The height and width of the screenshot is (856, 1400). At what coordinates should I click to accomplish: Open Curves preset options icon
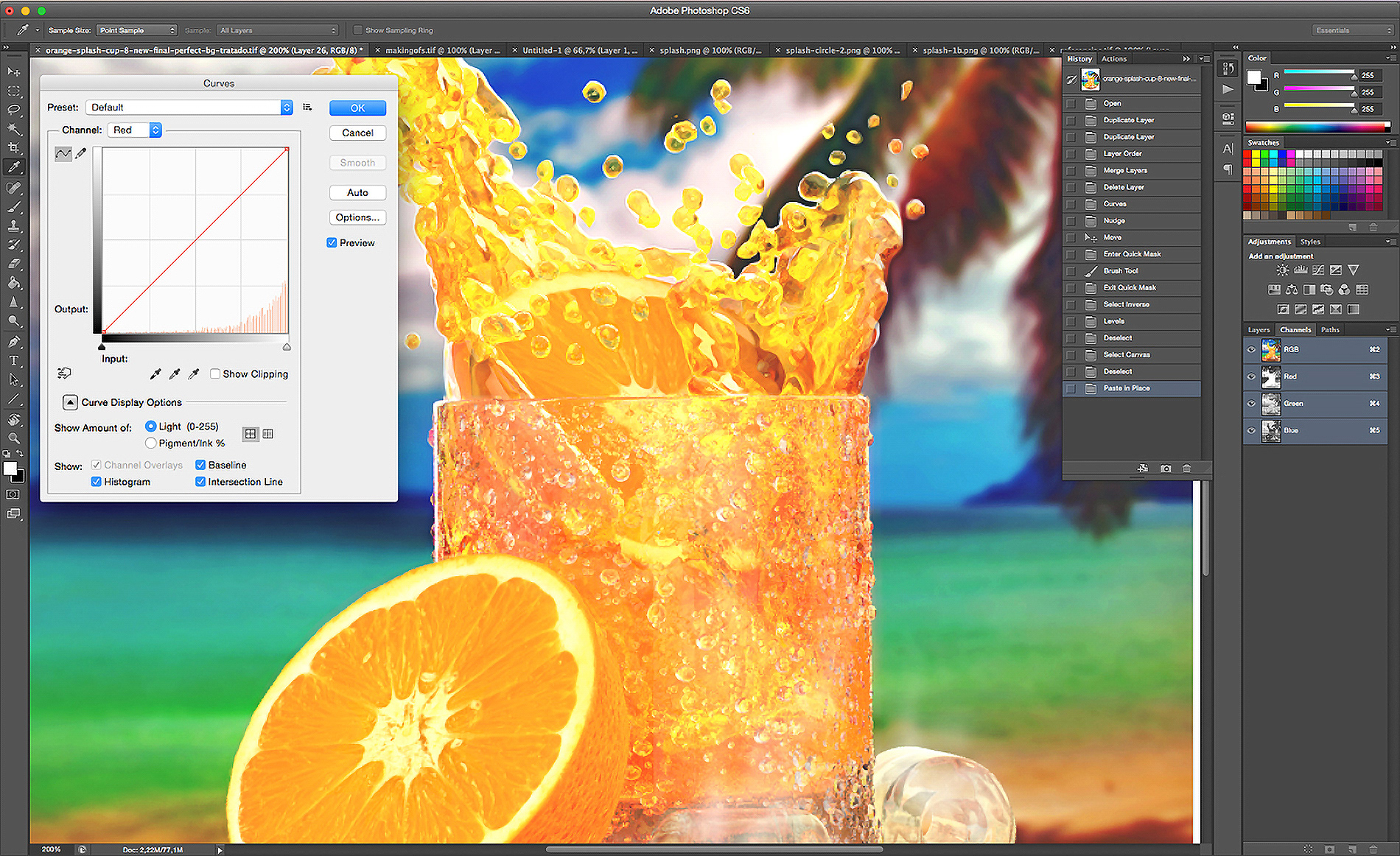click(307, 108)
